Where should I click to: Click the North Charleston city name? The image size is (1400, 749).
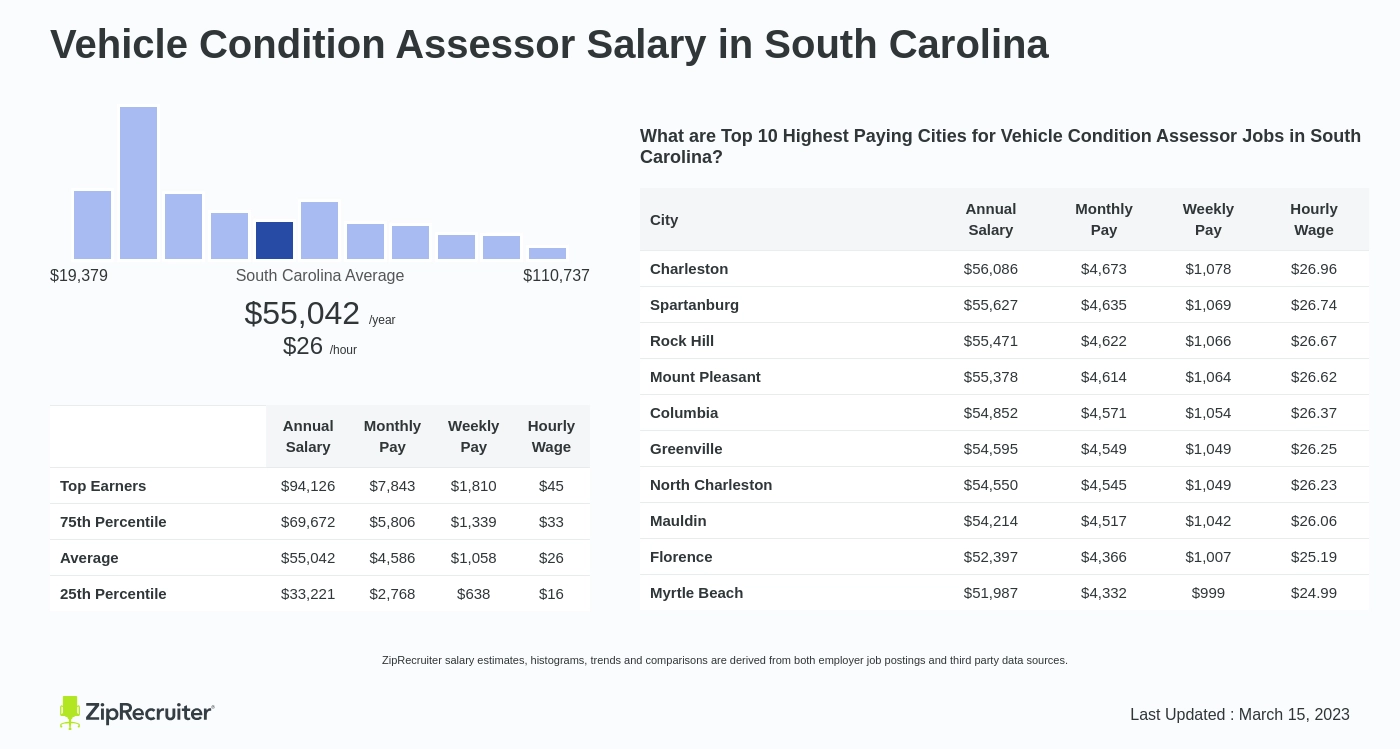[x=711, y=485]
